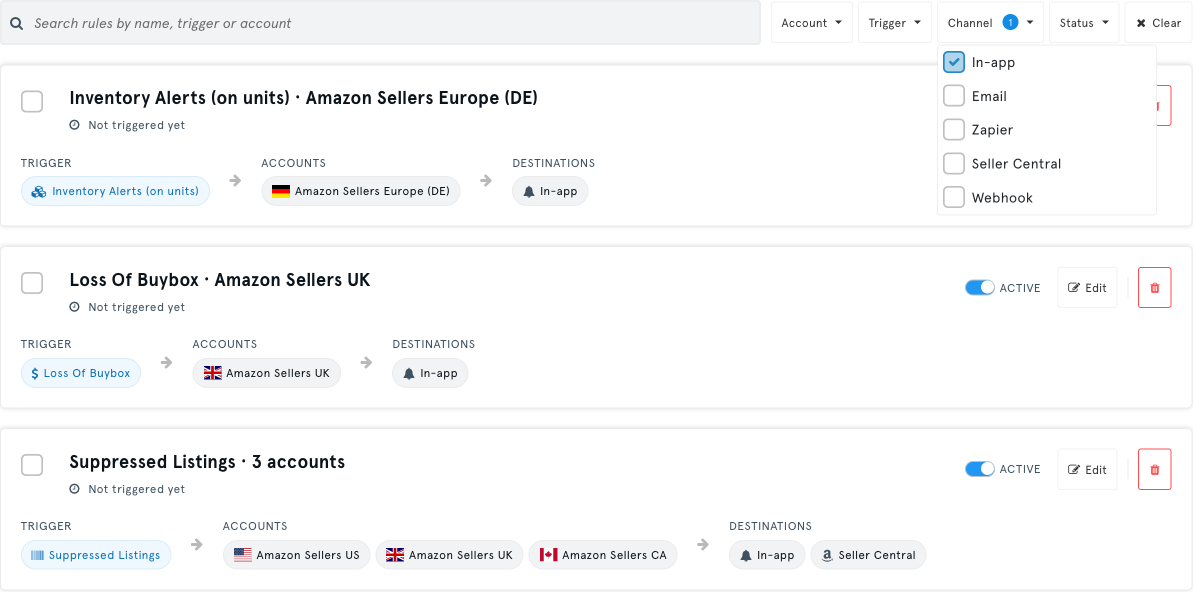Check the Email channel option
This screenshot has width=1193, height=592.
[x=954, y=96]
